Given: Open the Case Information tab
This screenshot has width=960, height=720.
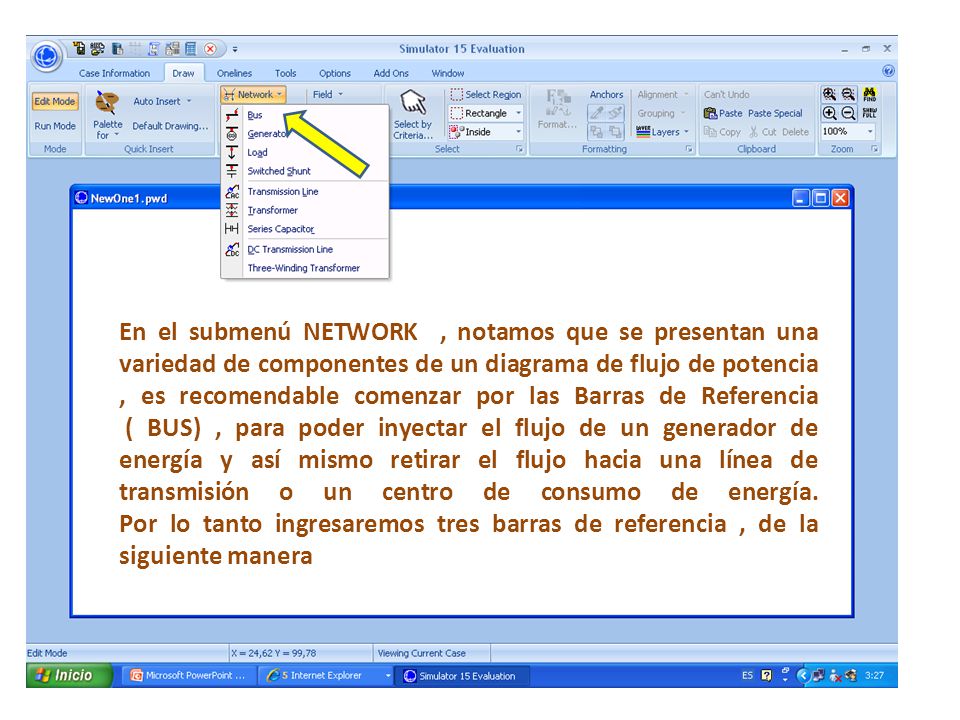Looking at the screenshot, I should [114, 73].
